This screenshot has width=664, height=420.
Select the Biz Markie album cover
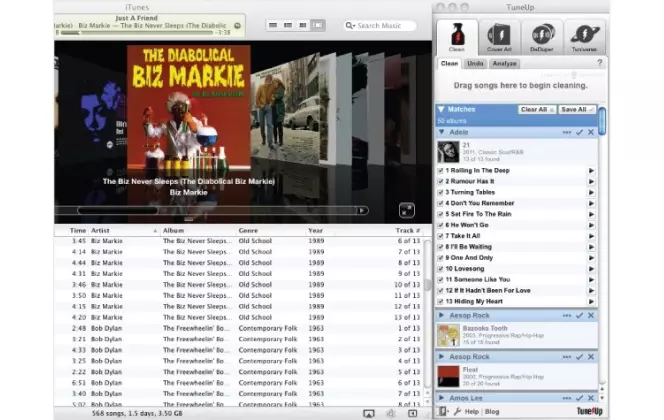point(189,109)
